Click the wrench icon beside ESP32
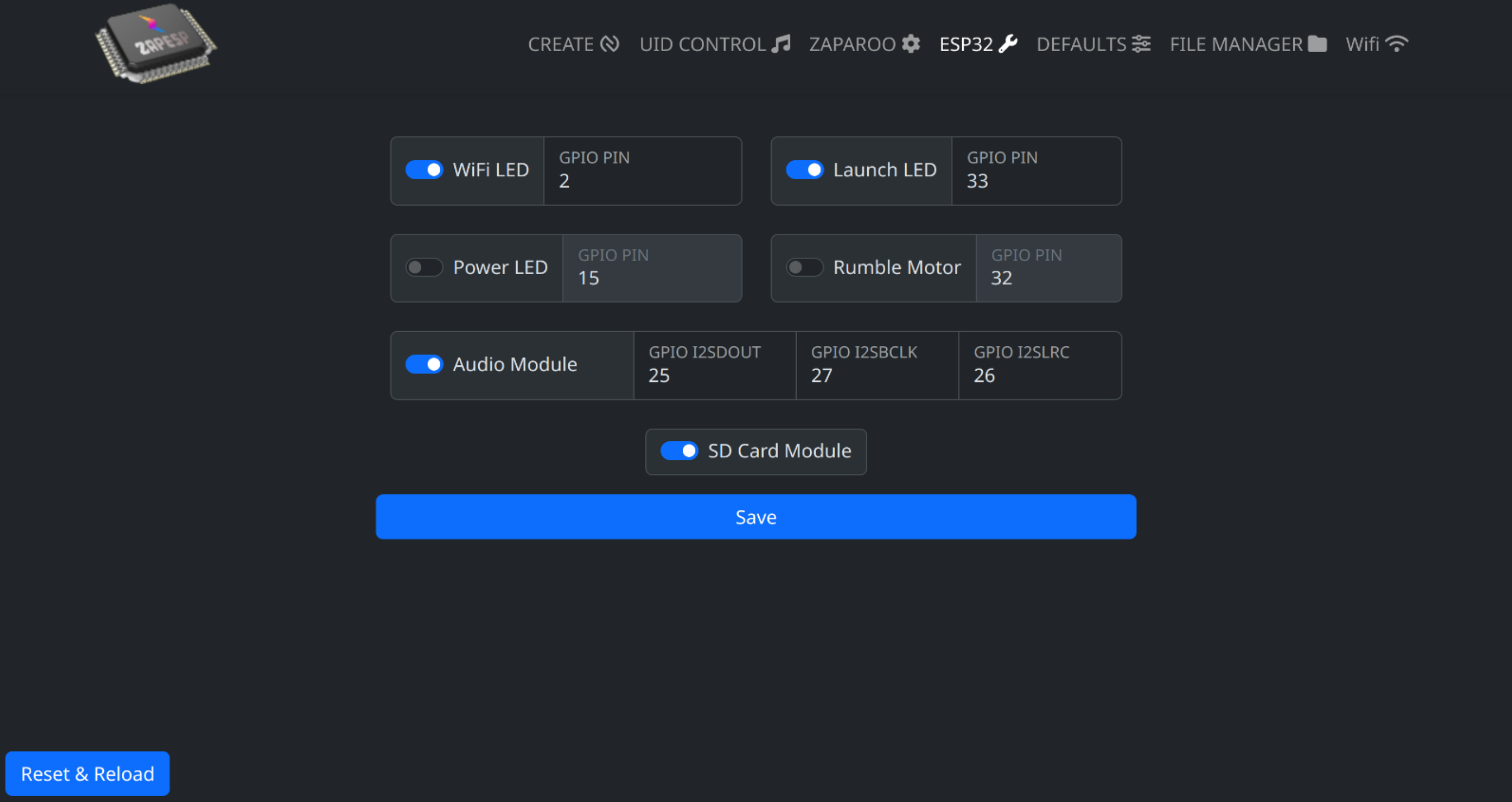1512x802 pixels. pos(1009,43)
